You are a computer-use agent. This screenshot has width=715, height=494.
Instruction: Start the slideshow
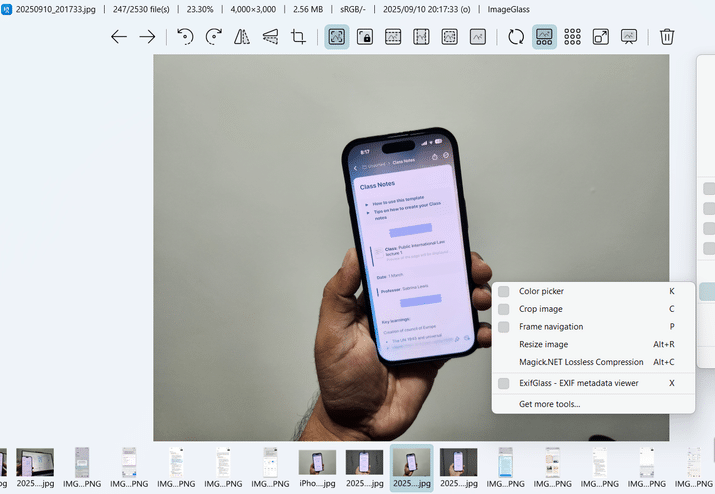click(629, 37)
